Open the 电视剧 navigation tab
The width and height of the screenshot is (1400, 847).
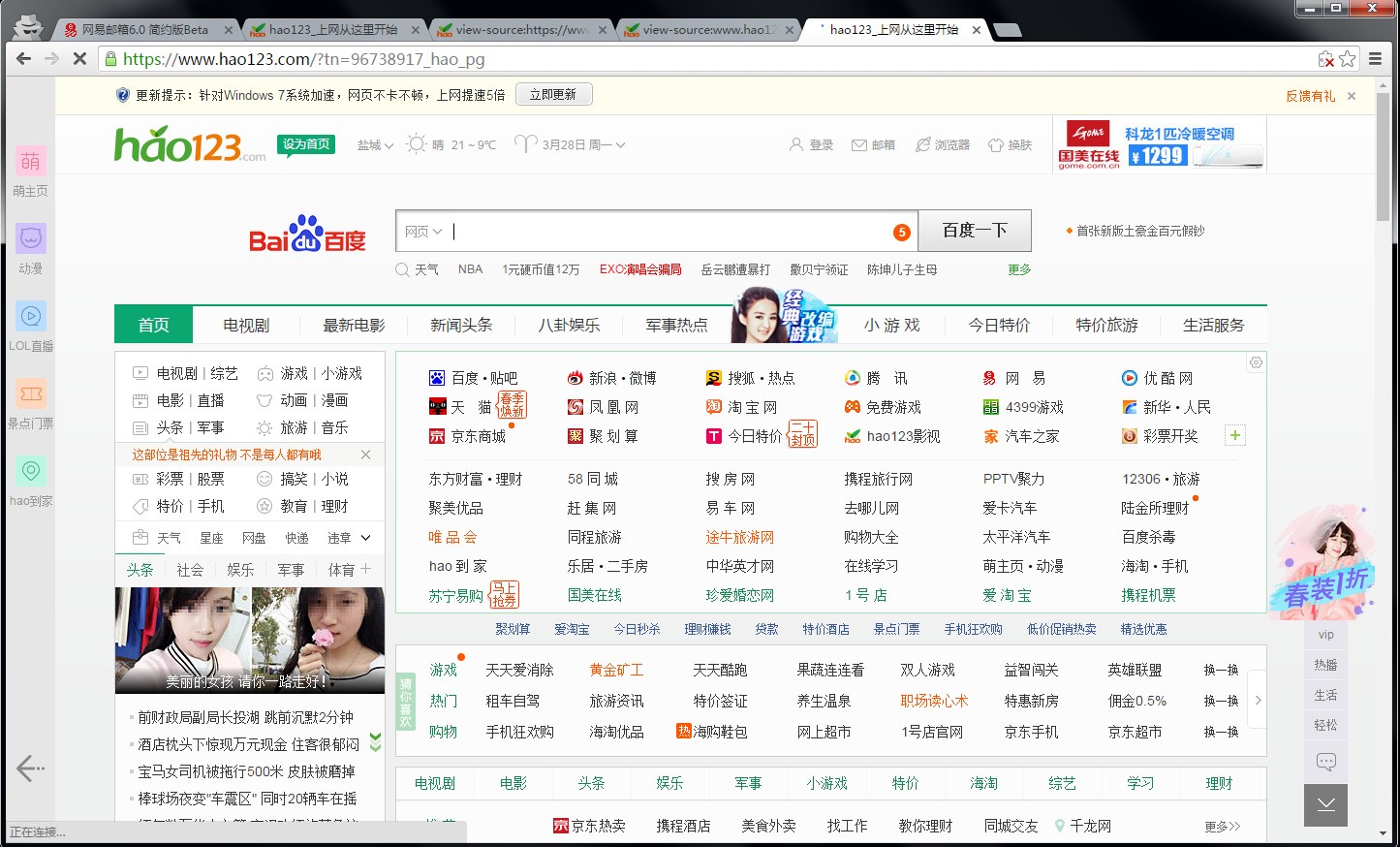(x=246, y=325)
